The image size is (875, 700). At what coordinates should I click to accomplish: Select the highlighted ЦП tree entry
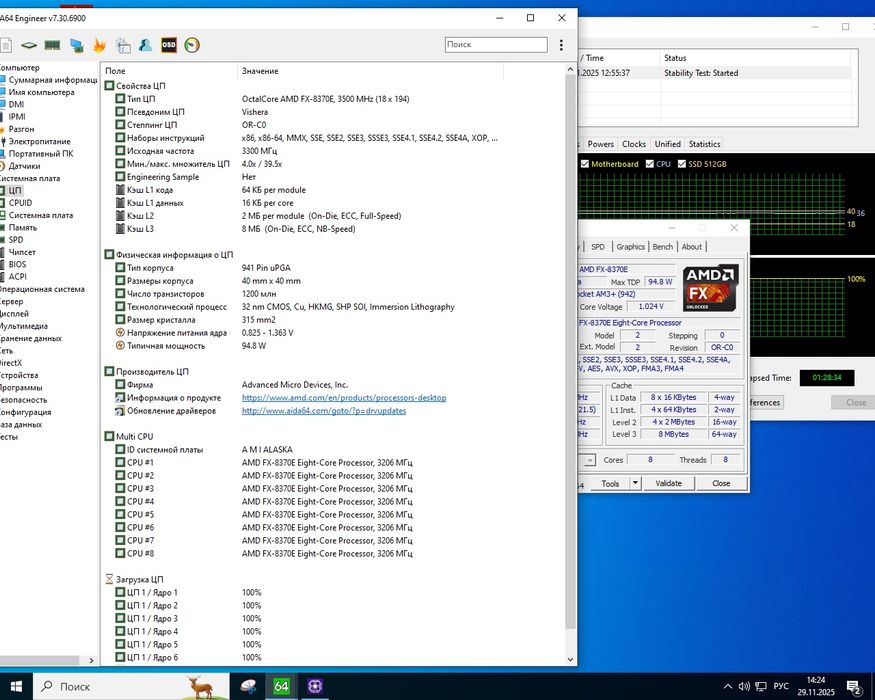tap(15, 190)
